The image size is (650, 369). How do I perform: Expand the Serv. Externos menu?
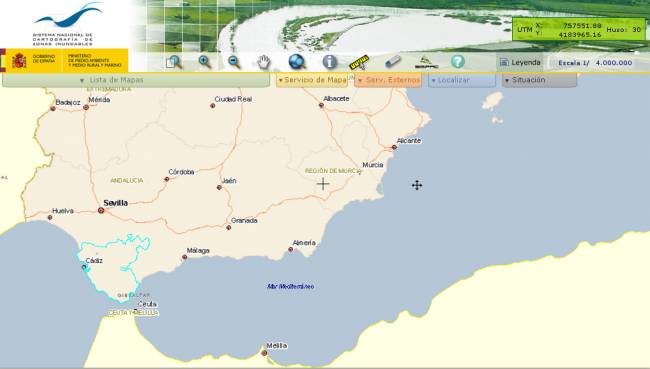(x=388, y=80)
